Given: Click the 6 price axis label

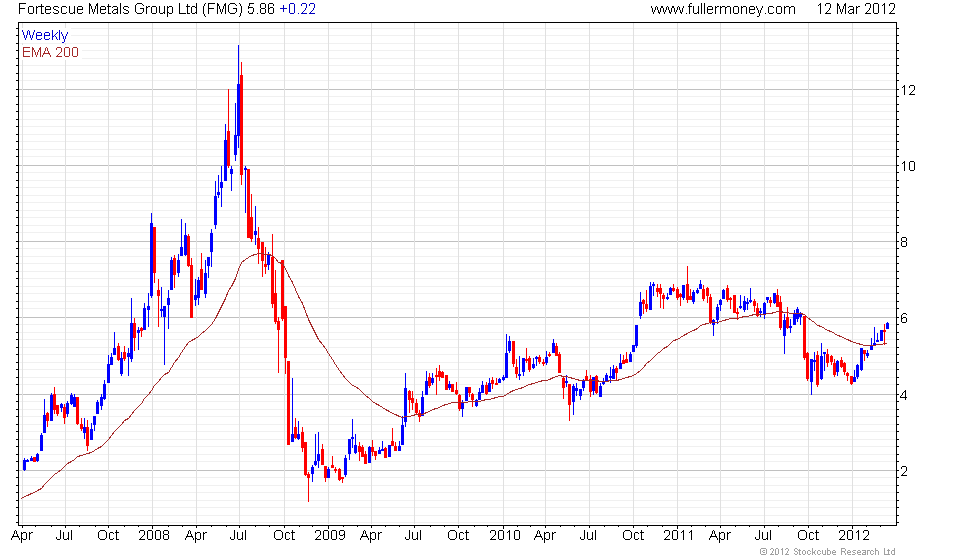Looking at the screenshot, I should point(904,319).
